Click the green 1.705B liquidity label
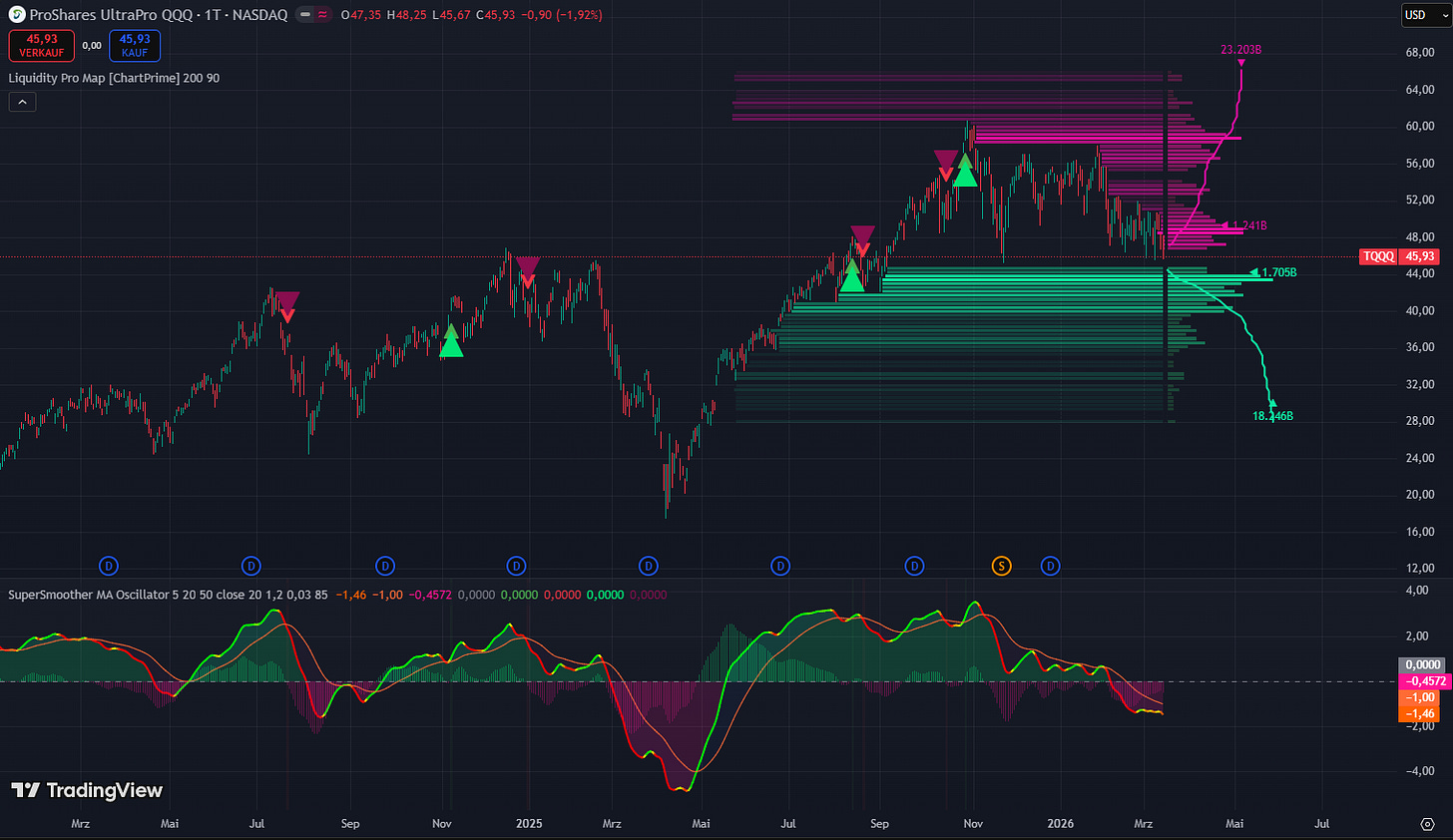1453x840 pixels. point(1278,273)
